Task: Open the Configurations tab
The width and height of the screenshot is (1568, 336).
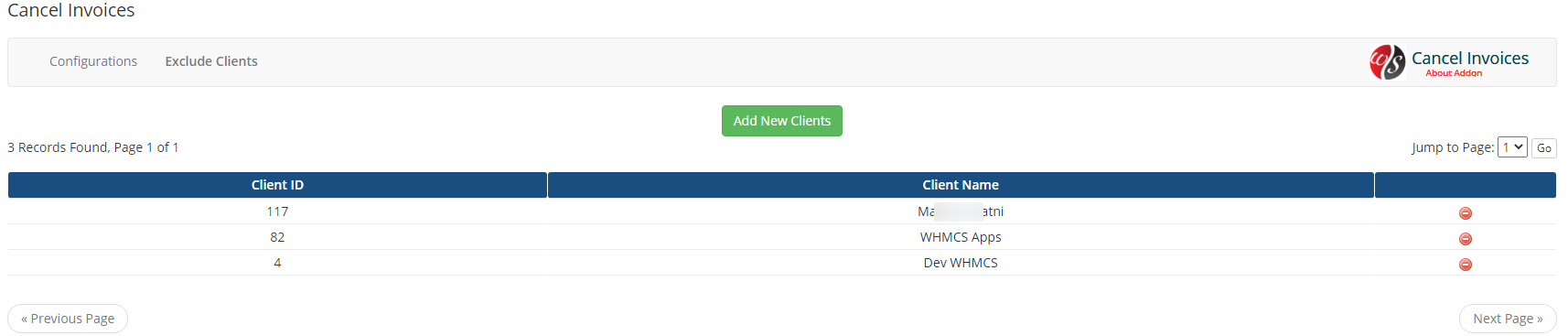Action: [x=93, y=61]
